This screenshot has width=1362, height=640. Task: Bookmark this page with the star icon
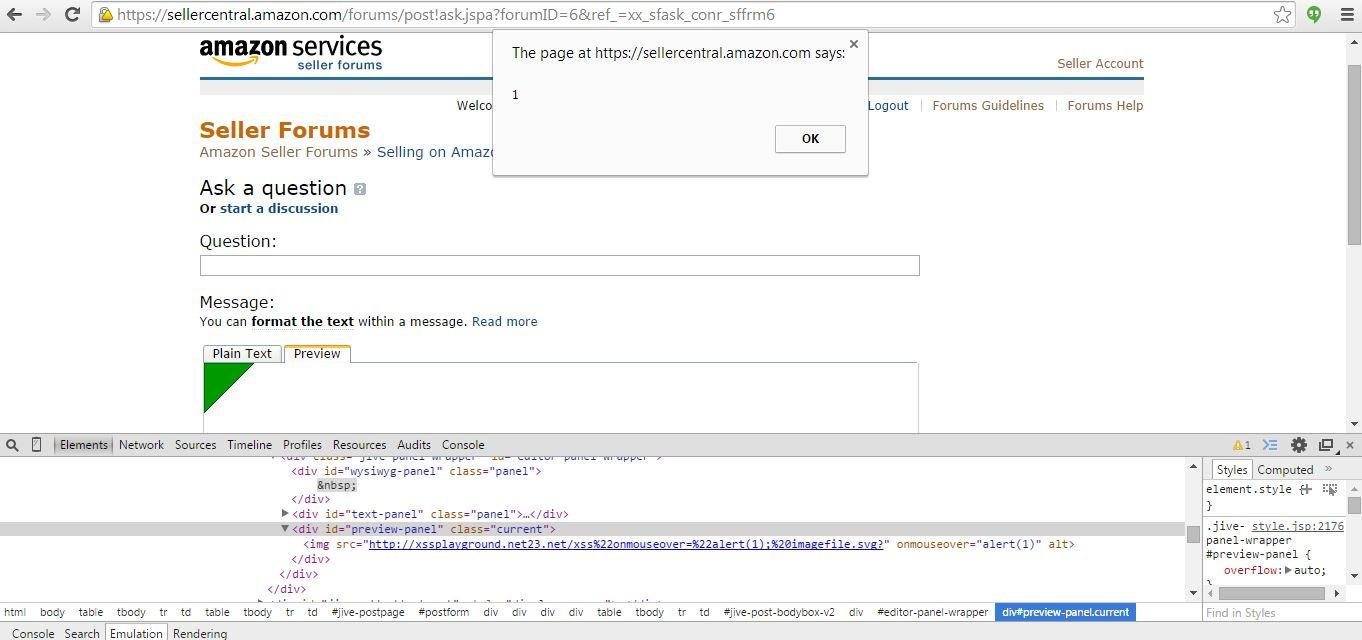pos(1282,14)
